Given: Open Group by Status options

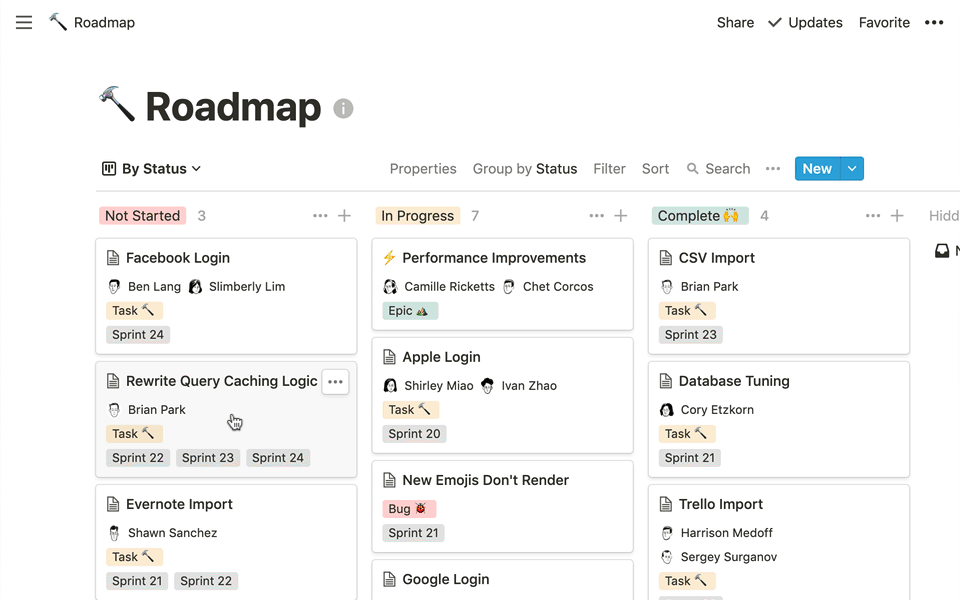Looking at the screenshot, I should 524,169.
